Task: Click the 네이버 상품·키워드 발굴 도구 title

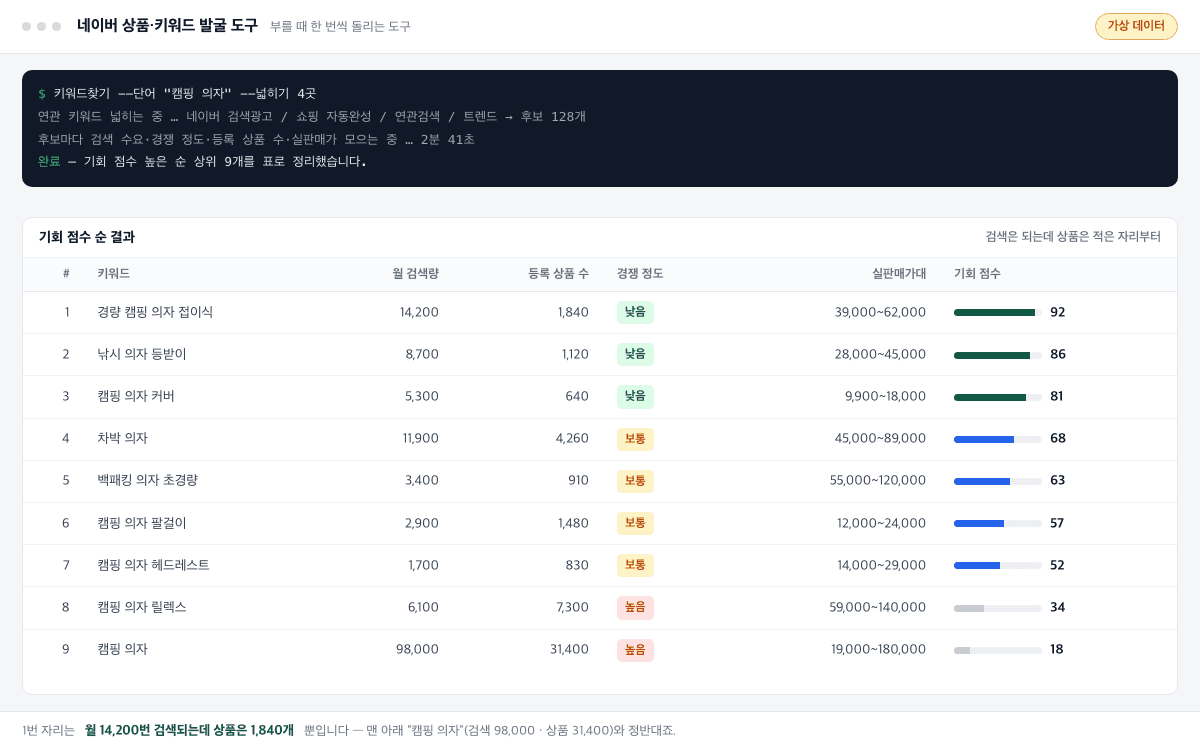Action: click(x=167, y=26)
